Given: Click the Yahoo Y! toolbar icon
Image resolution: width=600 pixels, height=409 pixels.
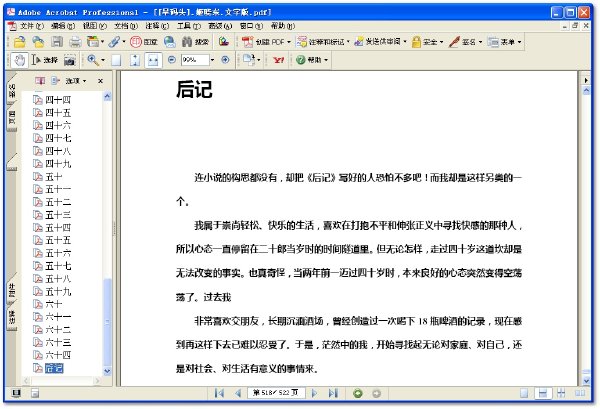Looking at the screenshot, I should click(x=279, y=60).
